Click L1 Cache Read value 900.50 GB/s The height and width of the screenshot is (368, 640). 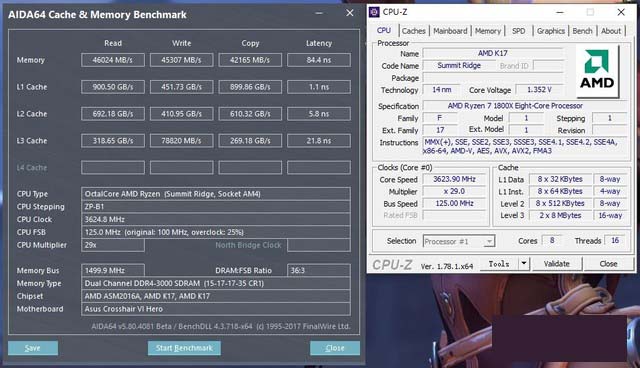(113, 87)
